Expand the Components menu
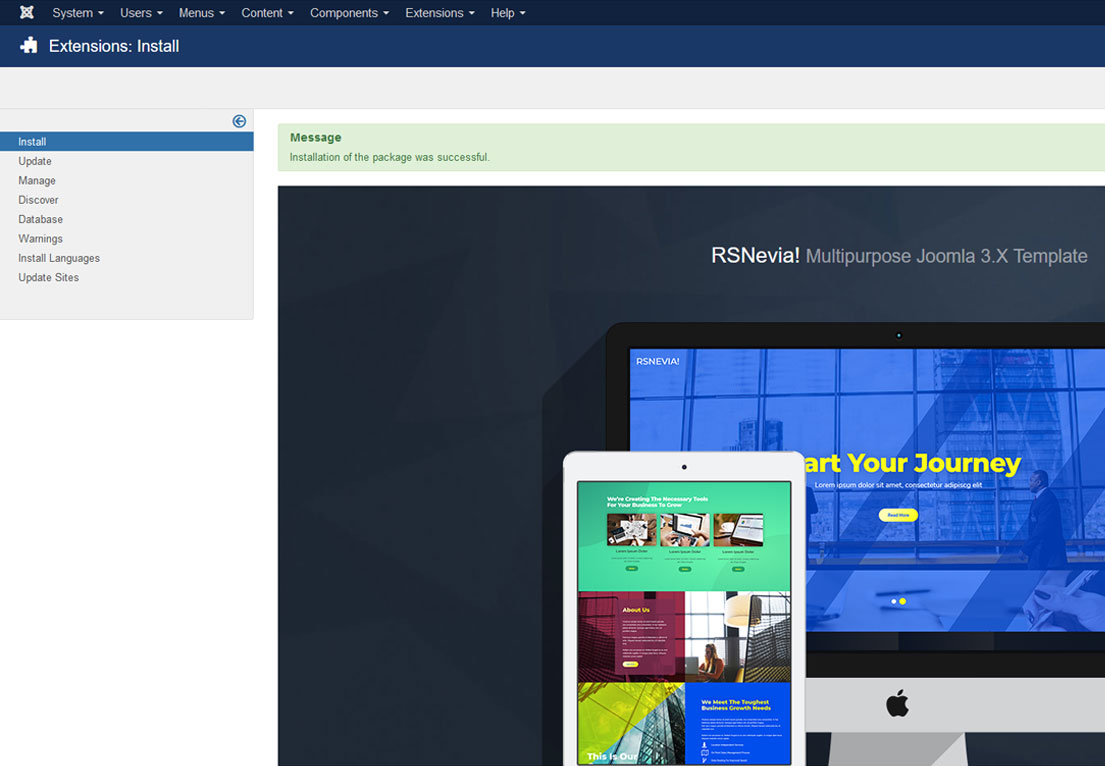Image resolution: width=1105 pixels, height=766 pixels. click(349, 13)
